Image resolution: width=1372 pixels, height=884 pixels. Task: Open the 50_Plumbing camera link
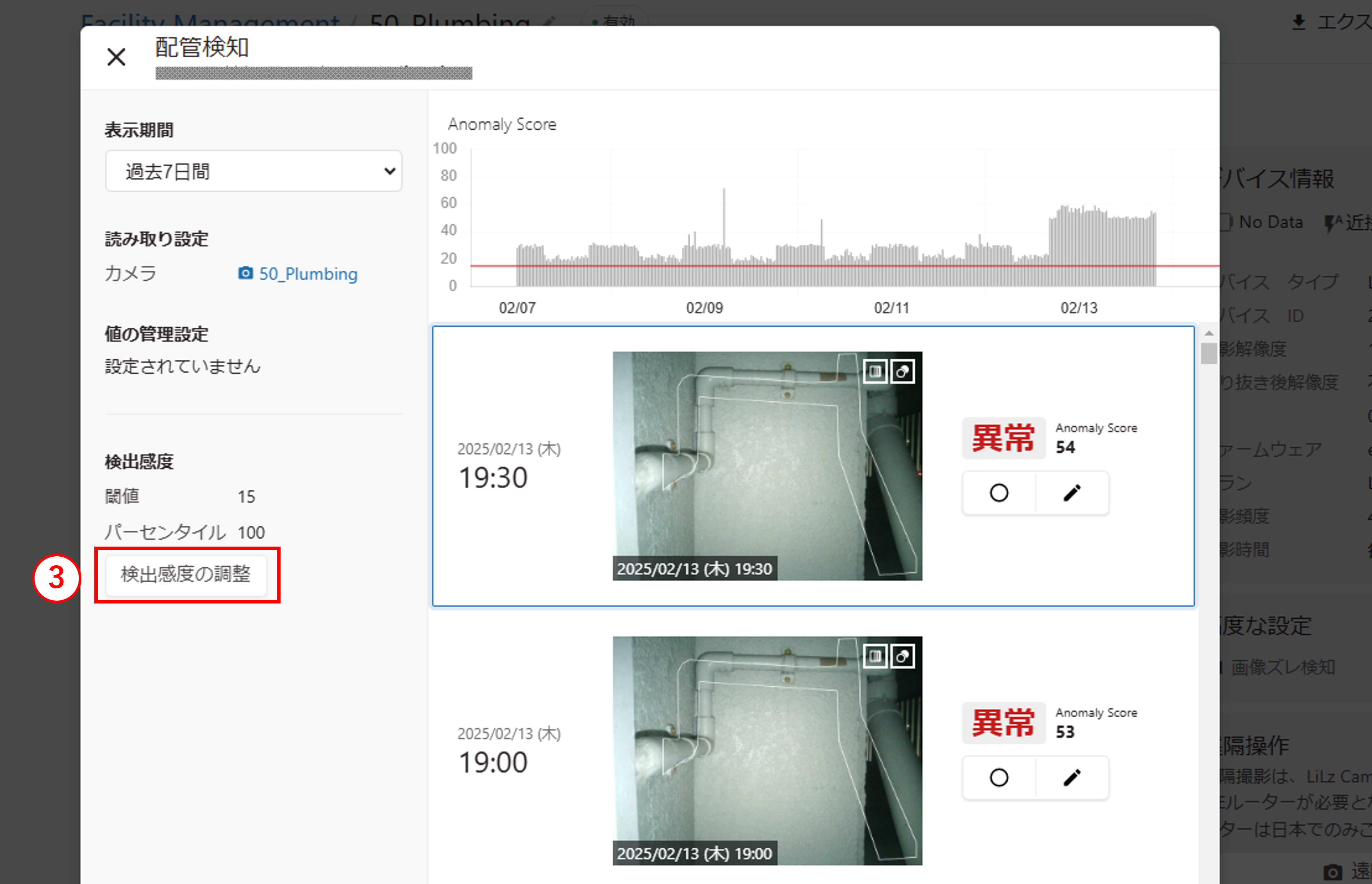[x=308, y=274]
